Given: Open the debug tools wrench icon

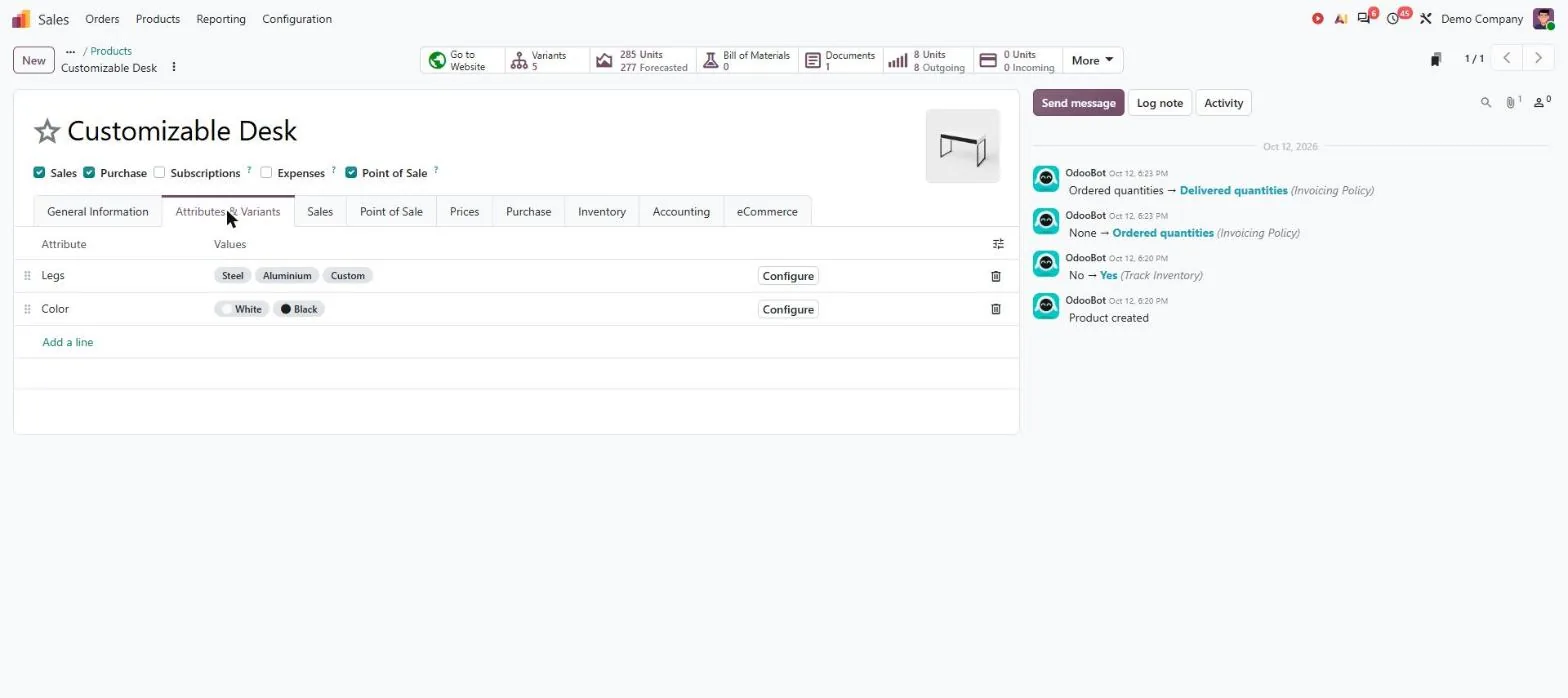Looking at the screenshot, I should tap(1426, 19).
